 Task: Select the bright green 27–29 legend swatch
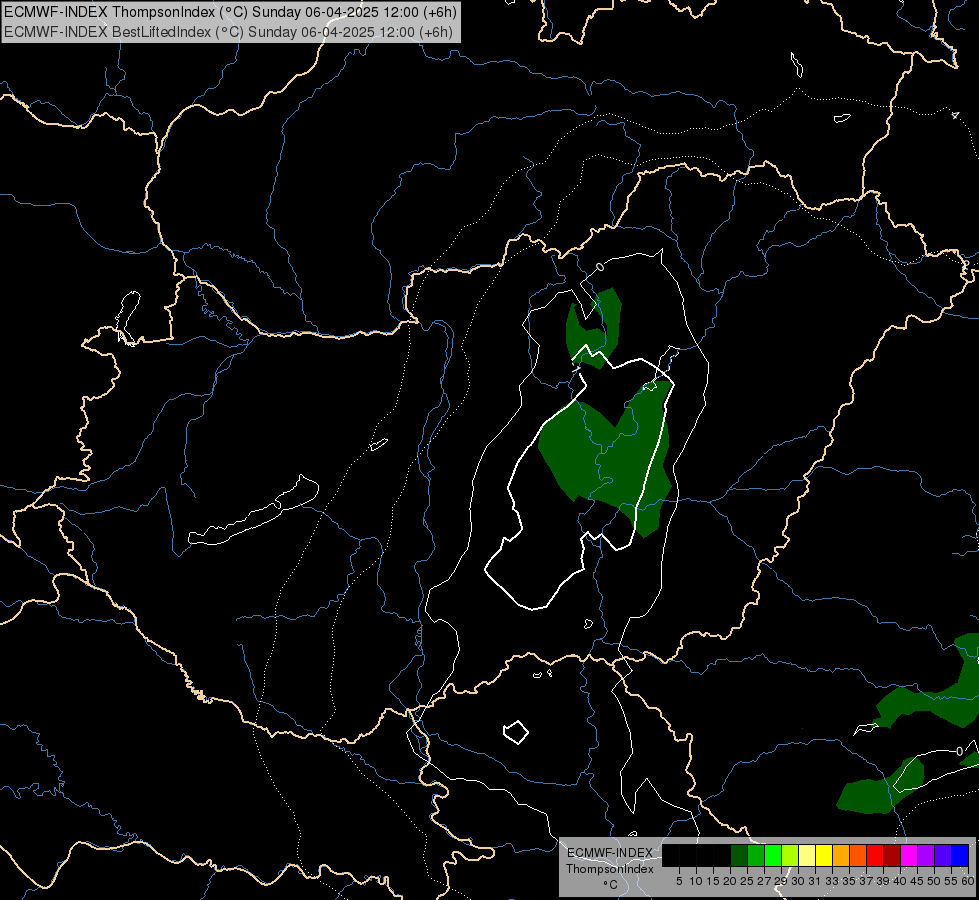[x=773, y=855]
